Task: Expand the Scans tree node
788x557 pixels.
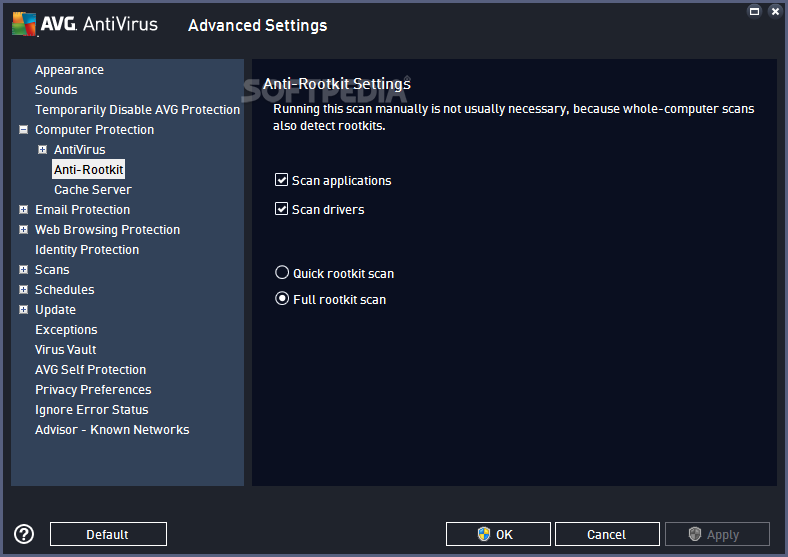Action: [23, 269]
